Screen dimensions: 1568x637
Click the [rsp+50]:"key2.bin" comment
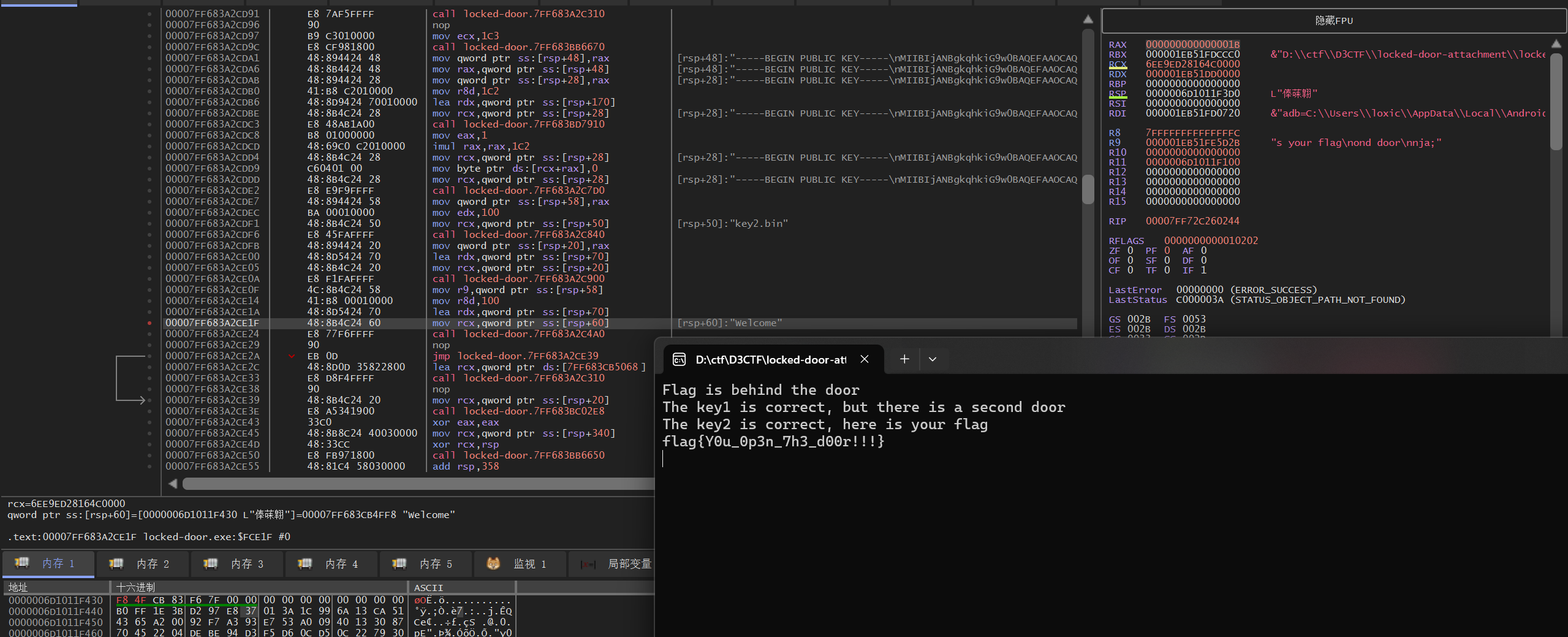point(732,224)
